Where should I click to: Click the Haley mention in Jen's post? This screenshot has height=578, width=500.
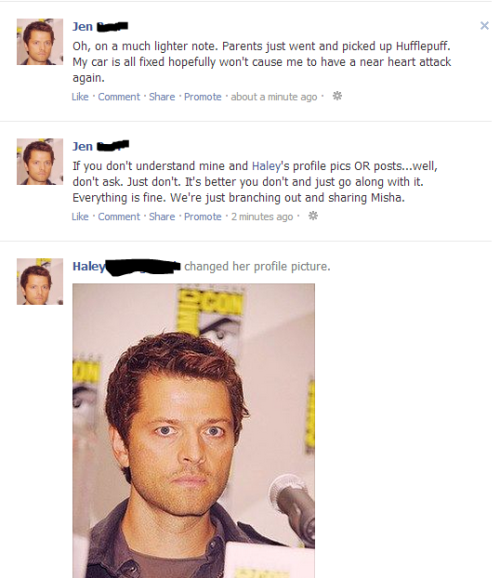click(x=266, y=166)
